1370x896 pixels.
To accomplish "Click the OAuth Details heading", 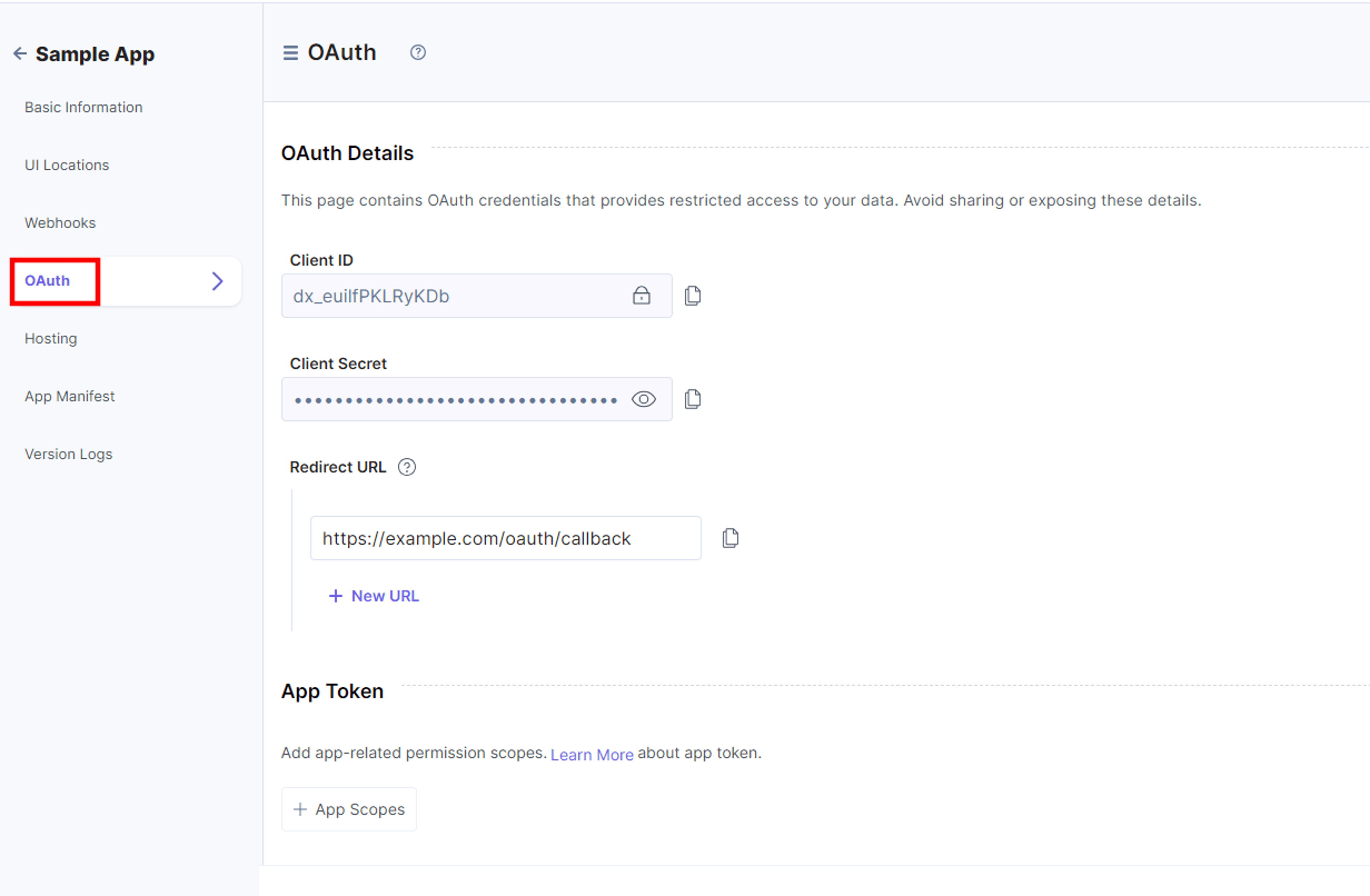I will [x=347, y=153].
